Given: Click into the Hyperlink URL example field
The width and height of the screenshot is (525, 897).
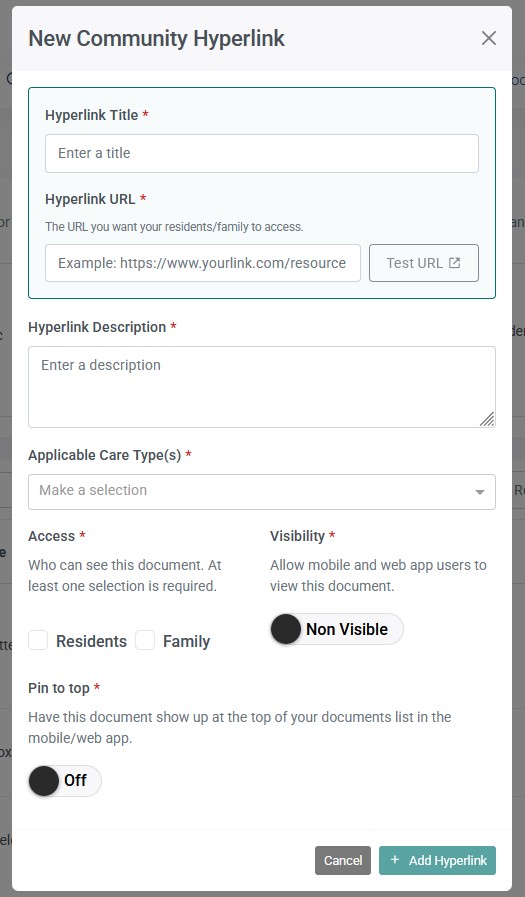Looking at the screenshot, I should [203, 263].
